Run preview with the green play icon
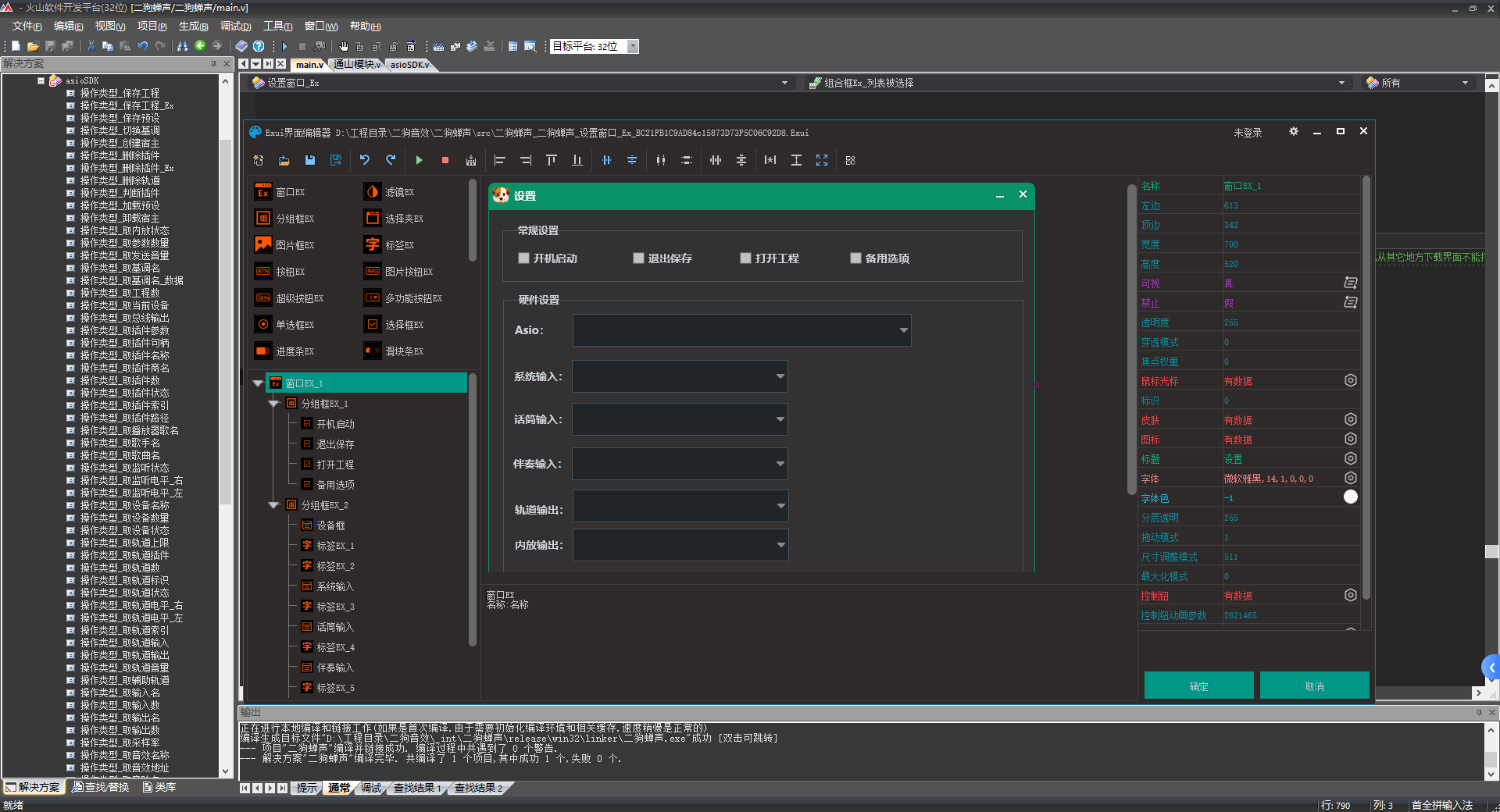This screenshot has width=1500, height=812. (x=420, y=160)
